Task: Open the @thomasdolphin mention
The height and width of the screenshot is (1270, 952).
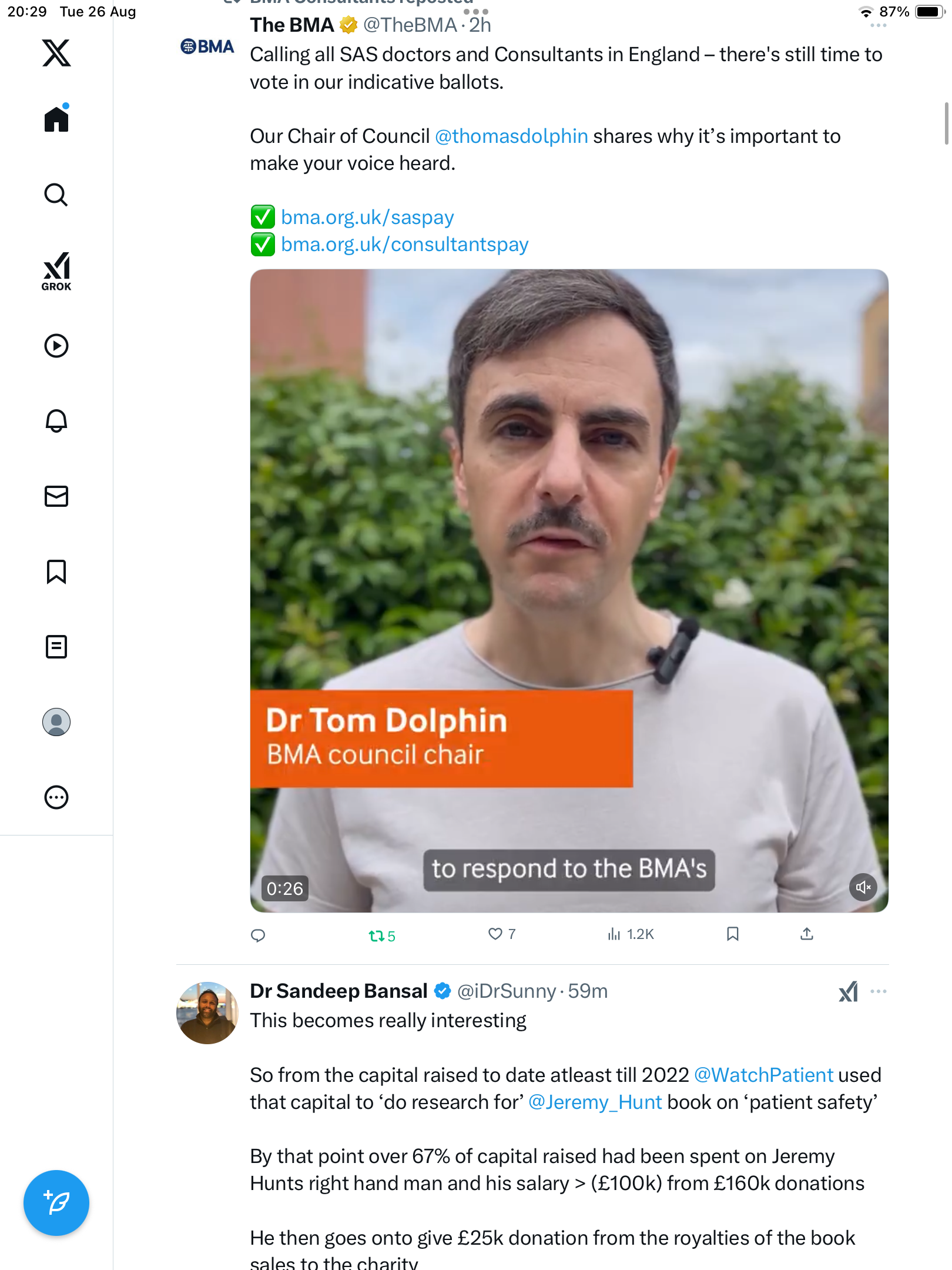Action: click(511, 136)
